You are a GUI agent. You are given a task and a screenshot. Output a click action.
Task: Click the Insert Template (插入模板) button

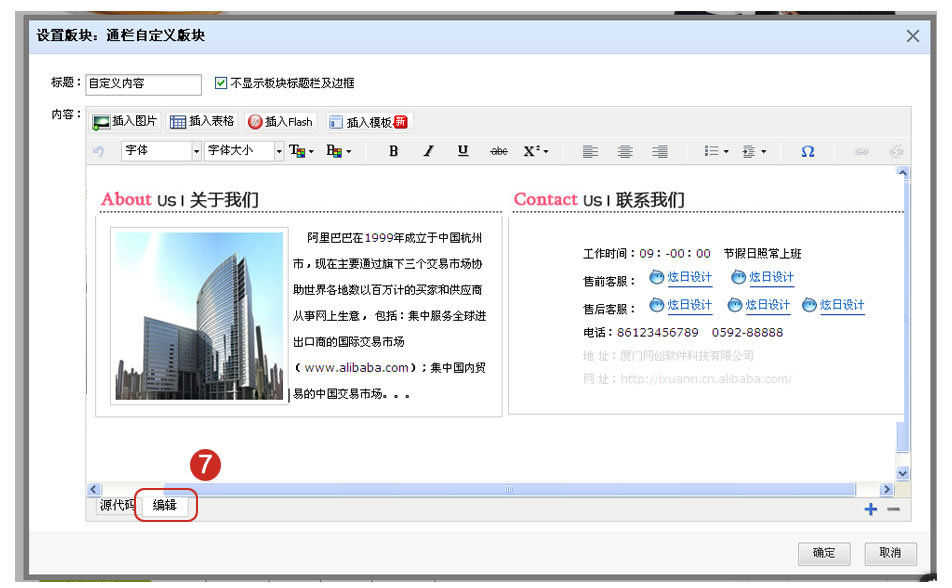click(x=370, y=121)
